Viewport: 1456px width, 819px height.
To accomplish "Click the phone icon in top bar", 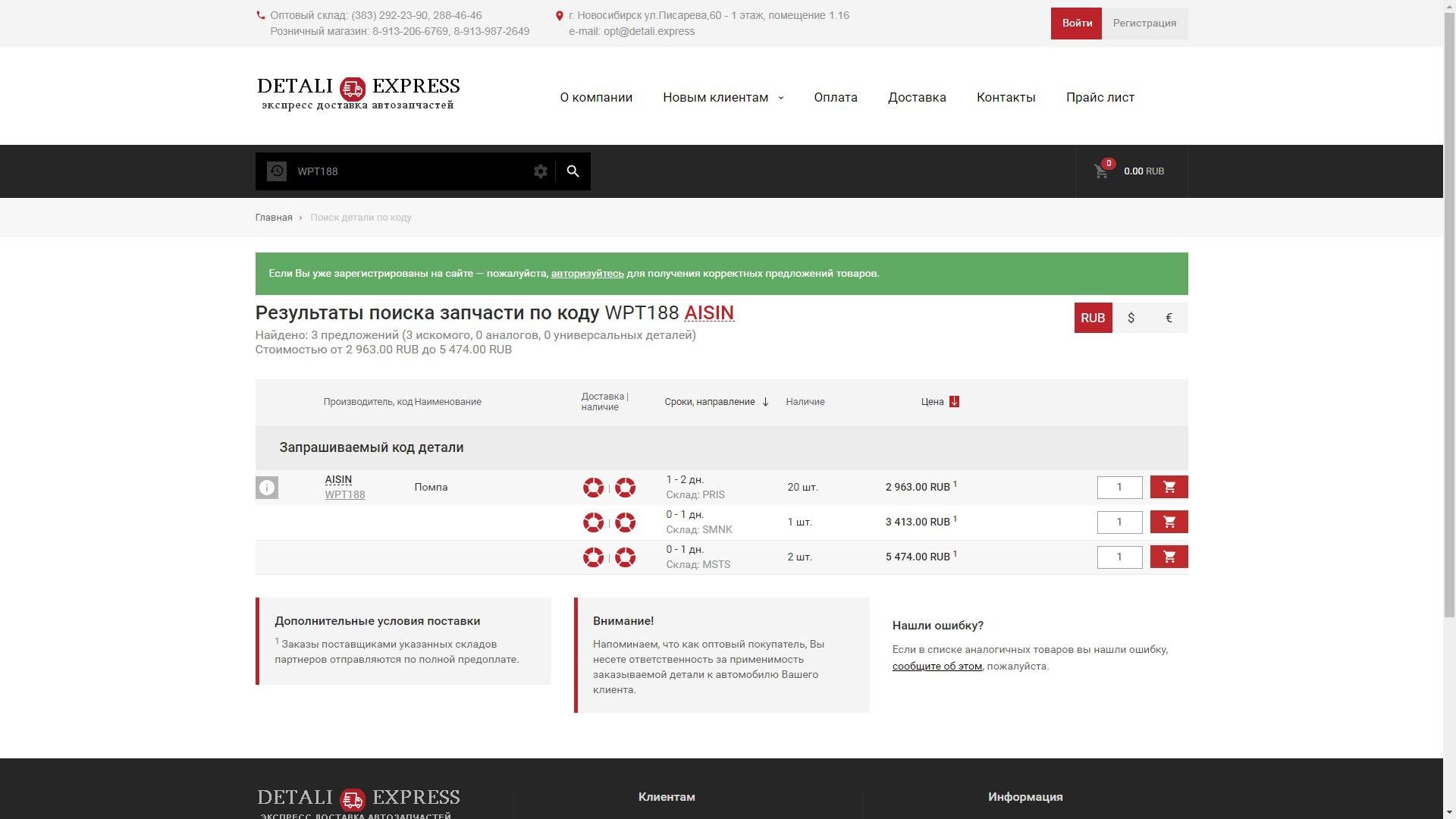I will coord(261,15).
